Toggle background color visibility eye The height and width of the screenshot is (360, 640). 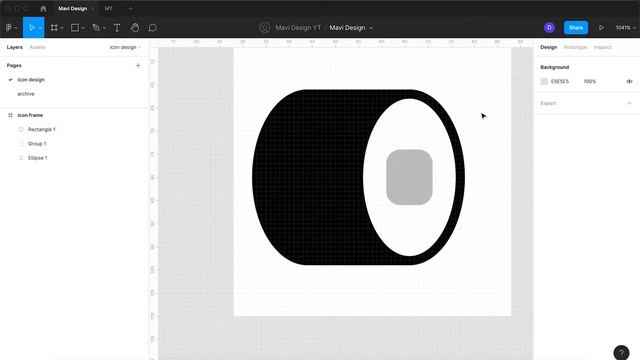(x=629, y=81)
